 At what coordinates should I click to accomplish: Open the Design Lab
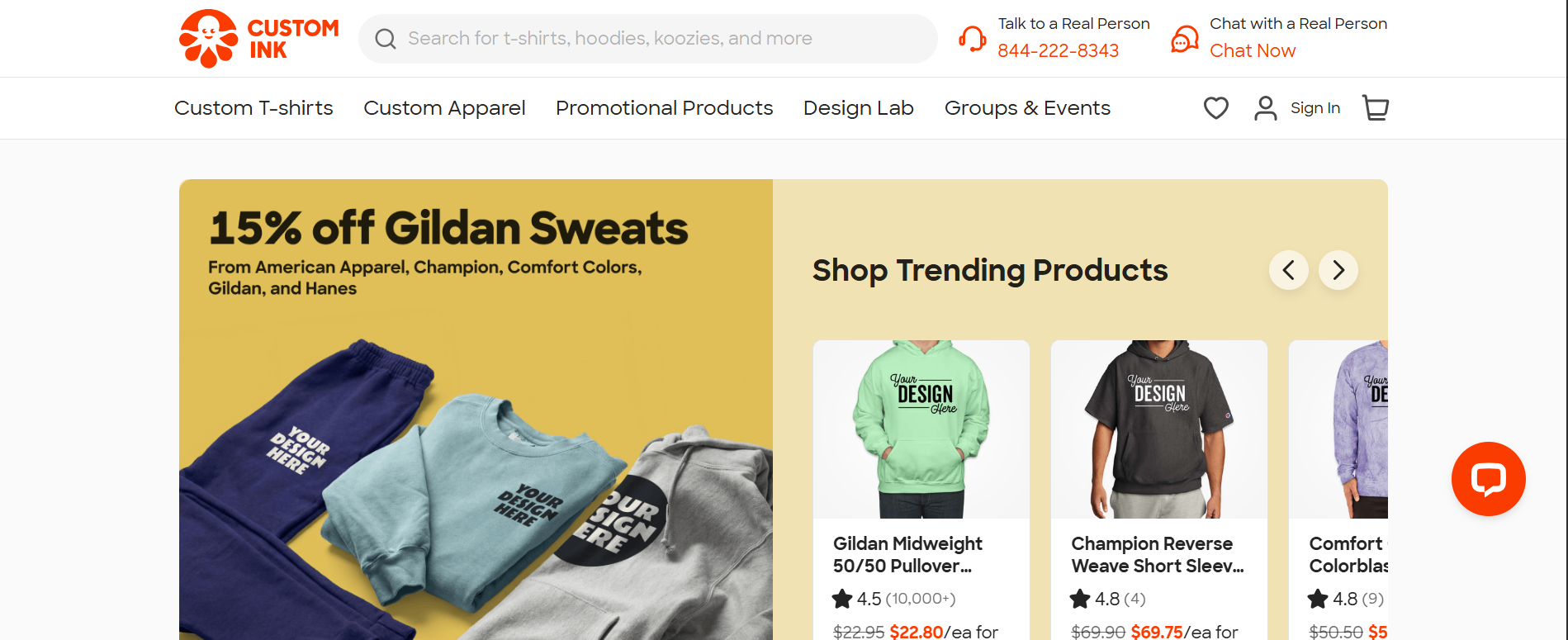[858, 107]
